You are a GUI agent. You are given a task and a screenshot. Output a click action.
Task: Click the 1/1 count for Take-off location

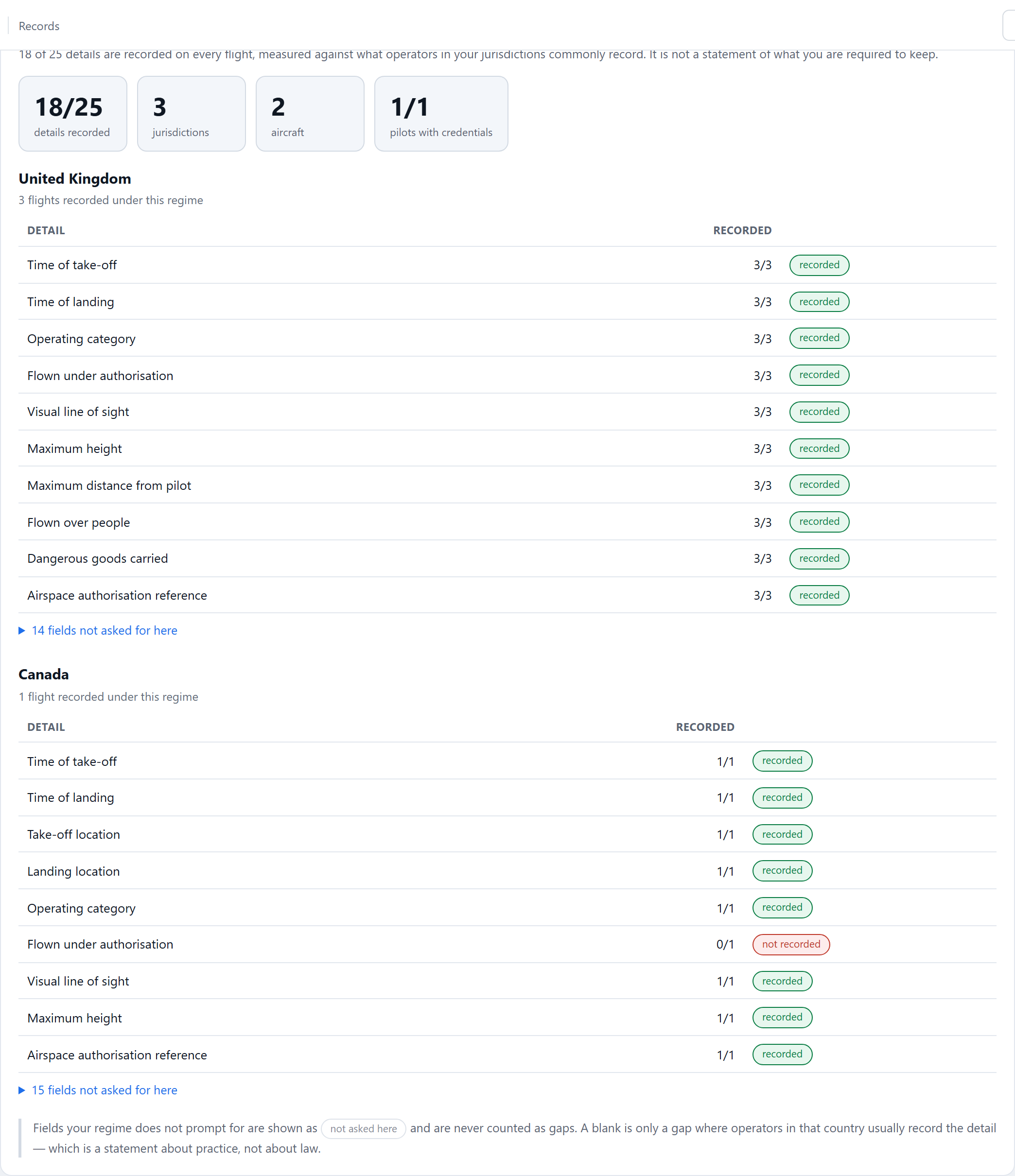click(x=725, y=835)
